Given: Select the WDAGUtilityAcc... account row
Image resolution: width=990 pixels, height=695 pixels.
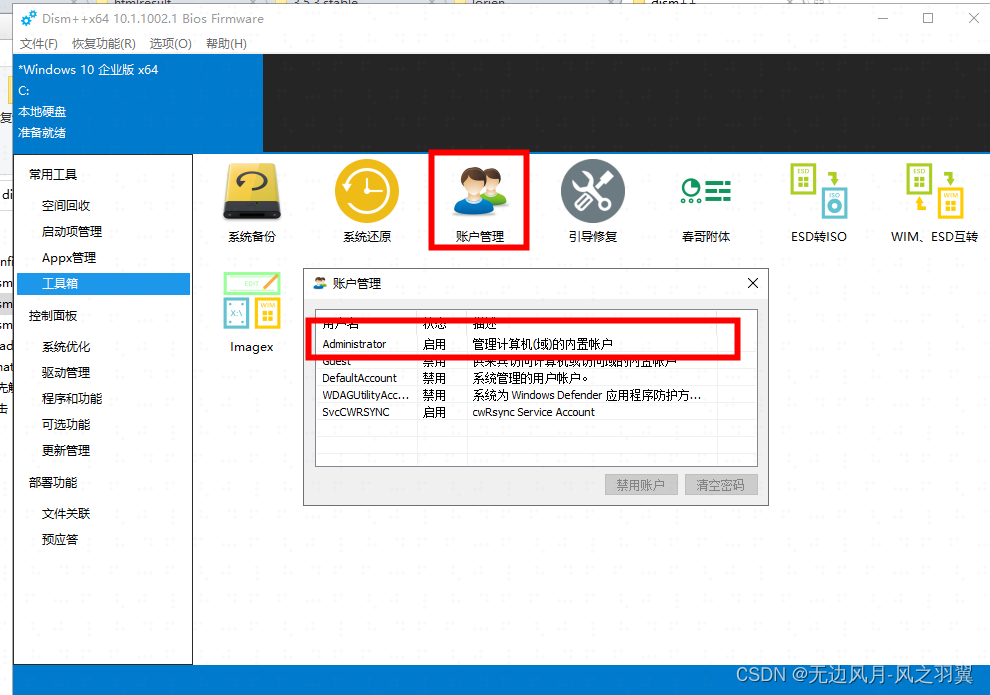Looking at the screenshot, I should (536, 395).
